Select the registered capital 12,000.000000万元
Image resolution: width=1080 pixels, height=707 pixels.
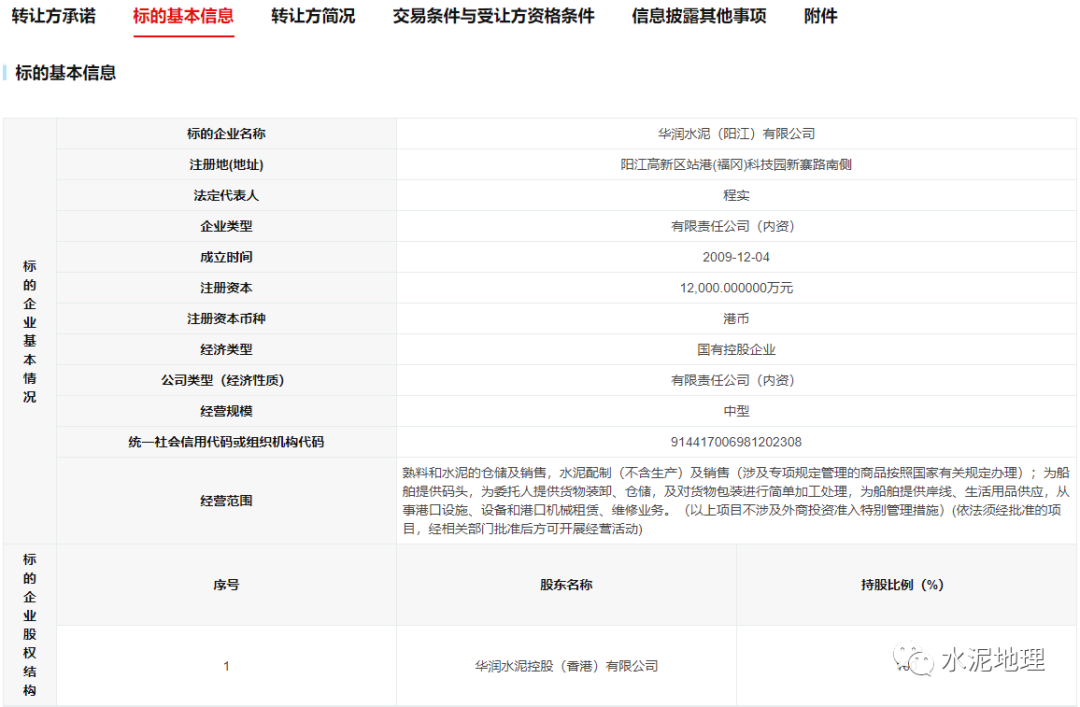[x=736, y=288]
